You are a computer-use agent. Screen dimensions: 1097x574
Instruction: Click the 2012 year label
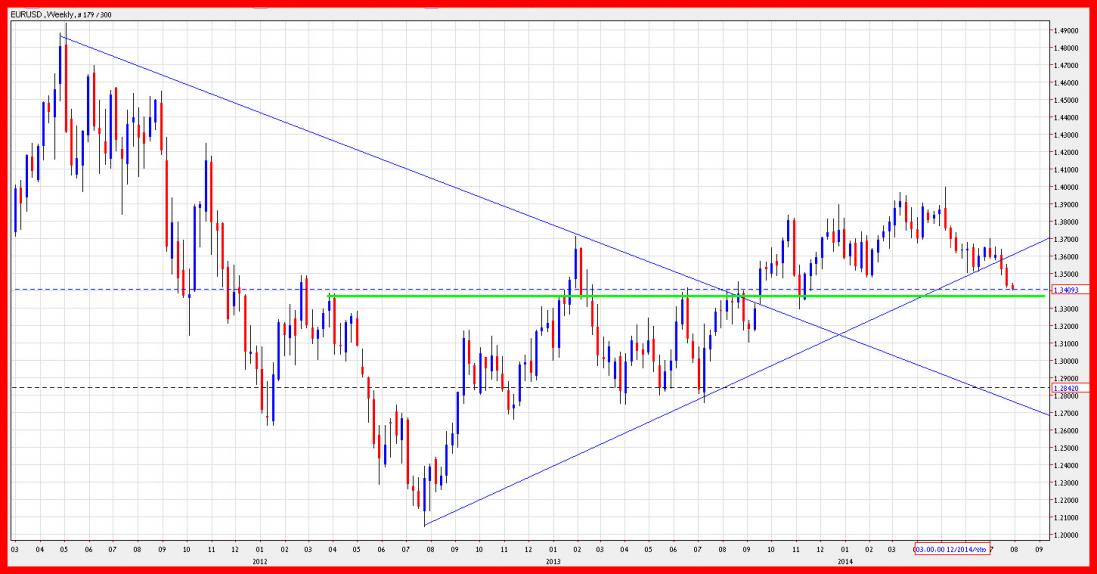(x=259, y=561)
